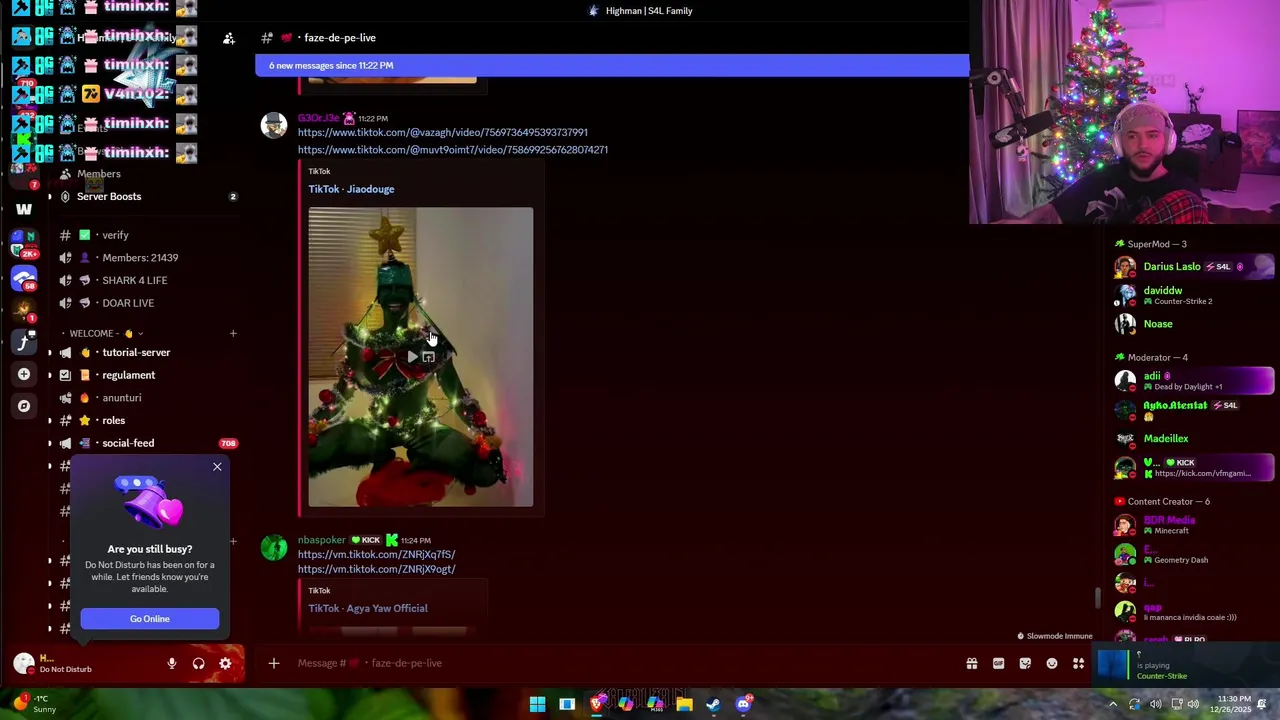Open the sticker picker
This screenshot has width=1280, height=720.
tap(1025, 663)
